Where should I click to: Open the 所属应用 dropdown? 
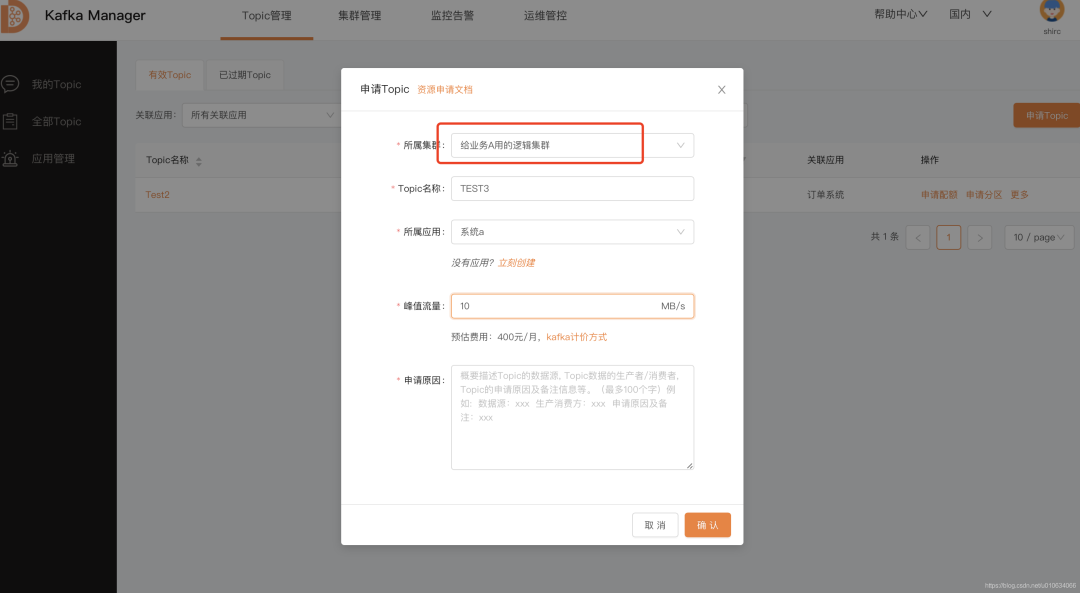click(572, 231)
